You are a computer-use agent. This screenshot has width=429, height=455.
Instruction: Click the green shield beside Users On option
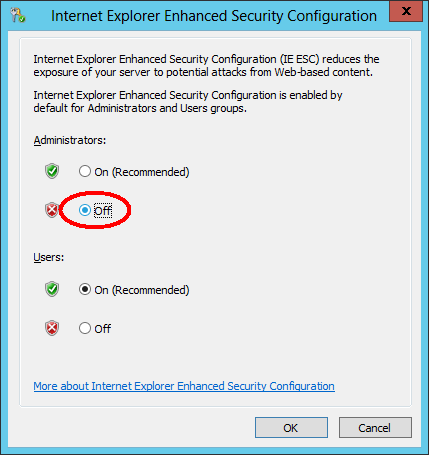[x=52, y=289]
